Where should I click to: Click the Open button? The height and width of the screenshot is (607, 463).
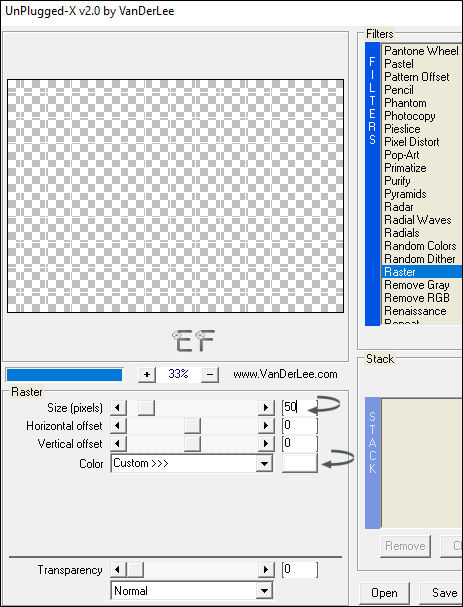[384, 593]
